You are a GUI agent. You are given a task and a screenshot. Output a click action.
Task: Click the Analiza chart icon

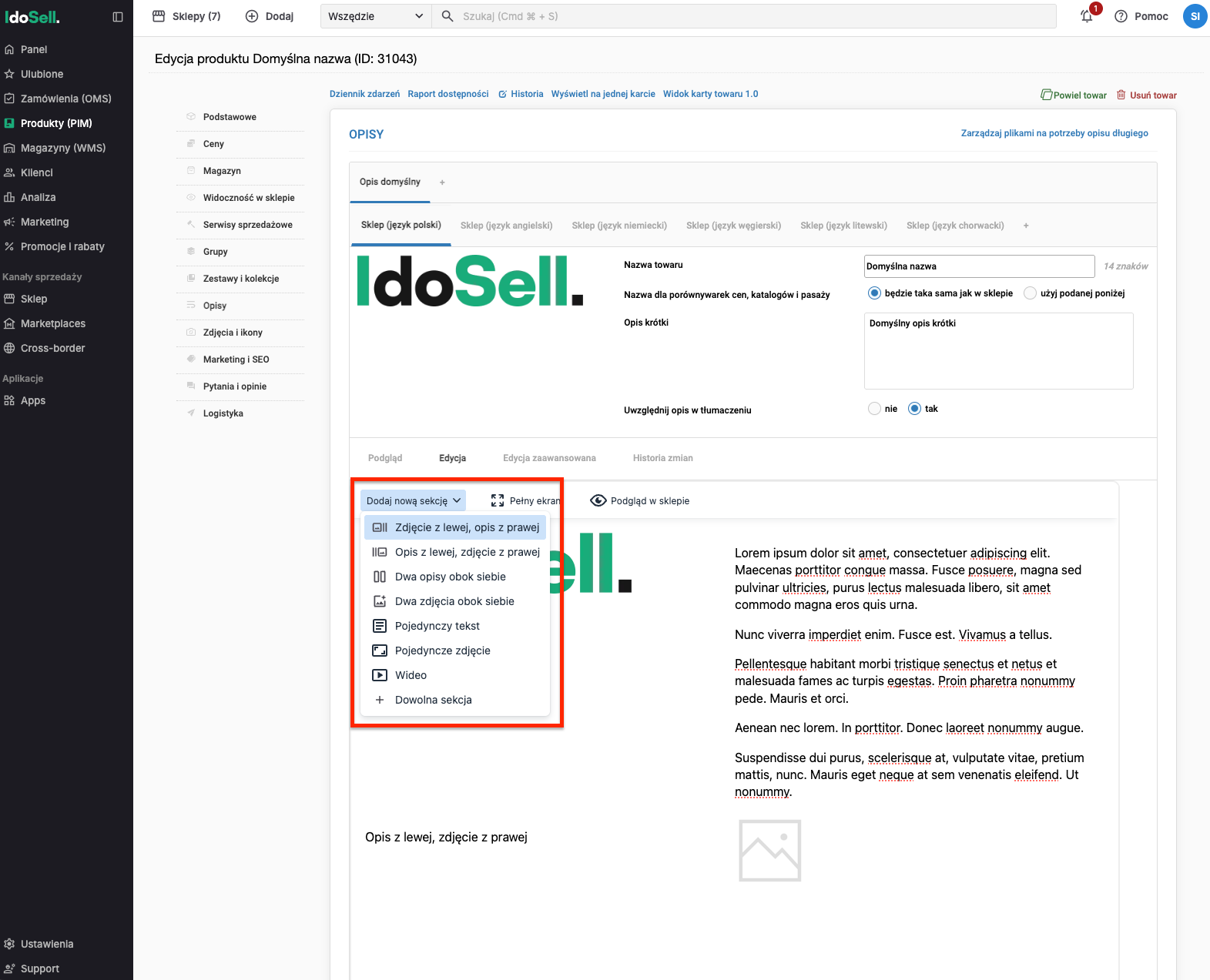point(9,197)
